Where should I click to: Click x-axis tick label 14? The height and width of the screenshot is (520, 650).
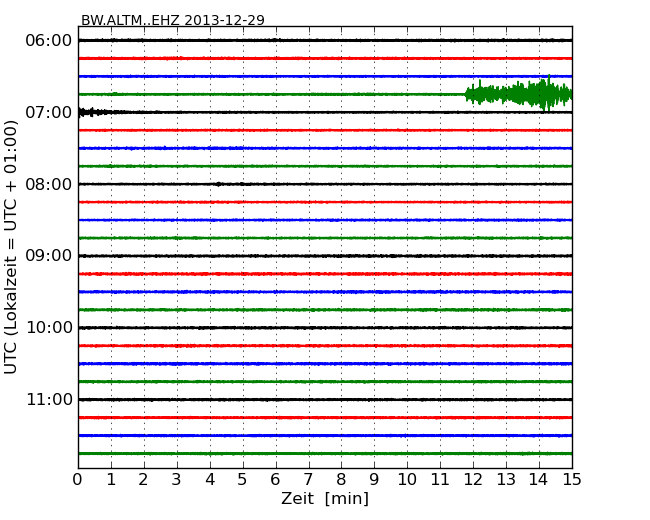[x=539, y=480]
